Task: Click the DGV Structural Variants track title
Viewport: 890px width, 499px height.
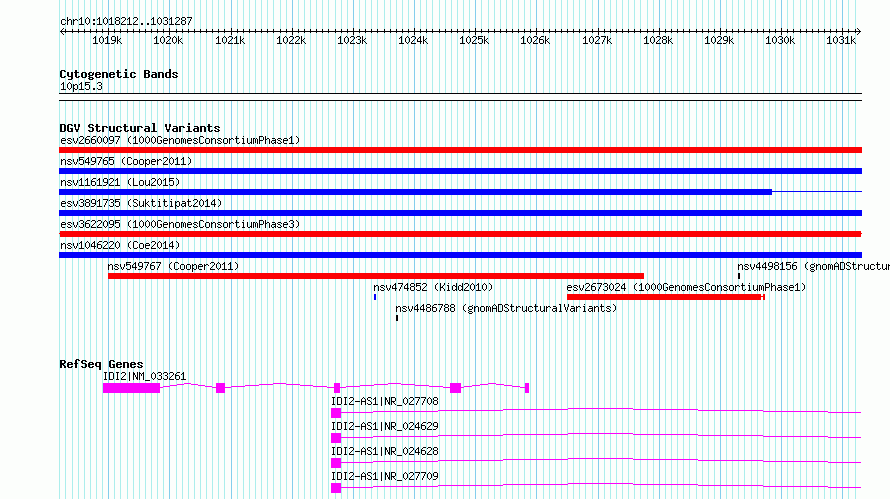Action: (140, 128)
